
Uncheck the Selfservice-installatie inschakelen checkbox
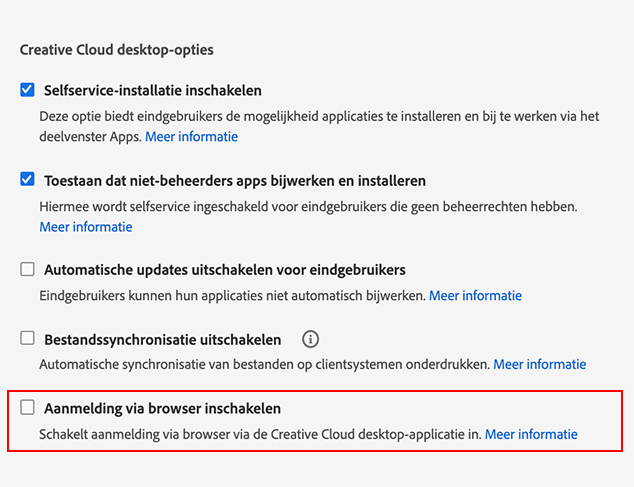coord(28,90)
